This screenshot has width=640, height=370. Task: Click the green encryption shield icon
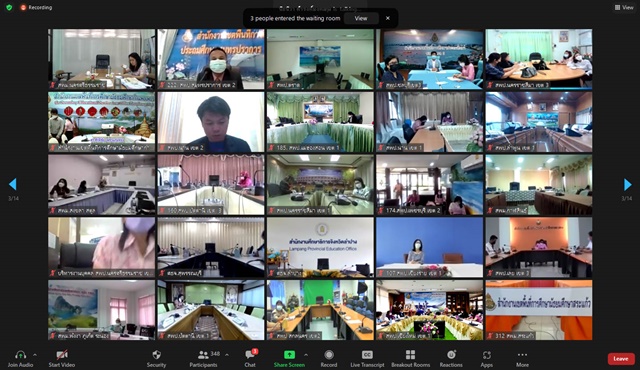[x=9, y=7]
